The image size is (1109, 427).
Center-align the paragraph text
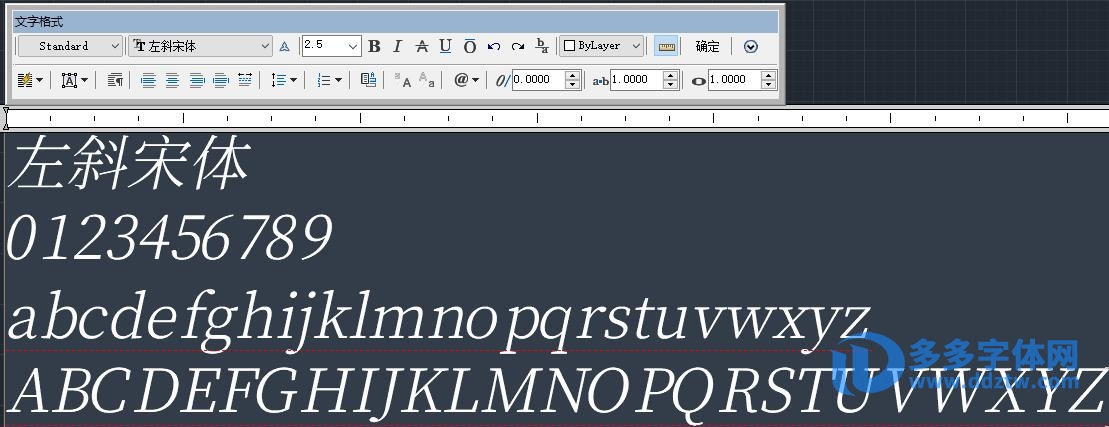(x=172, y=80)
